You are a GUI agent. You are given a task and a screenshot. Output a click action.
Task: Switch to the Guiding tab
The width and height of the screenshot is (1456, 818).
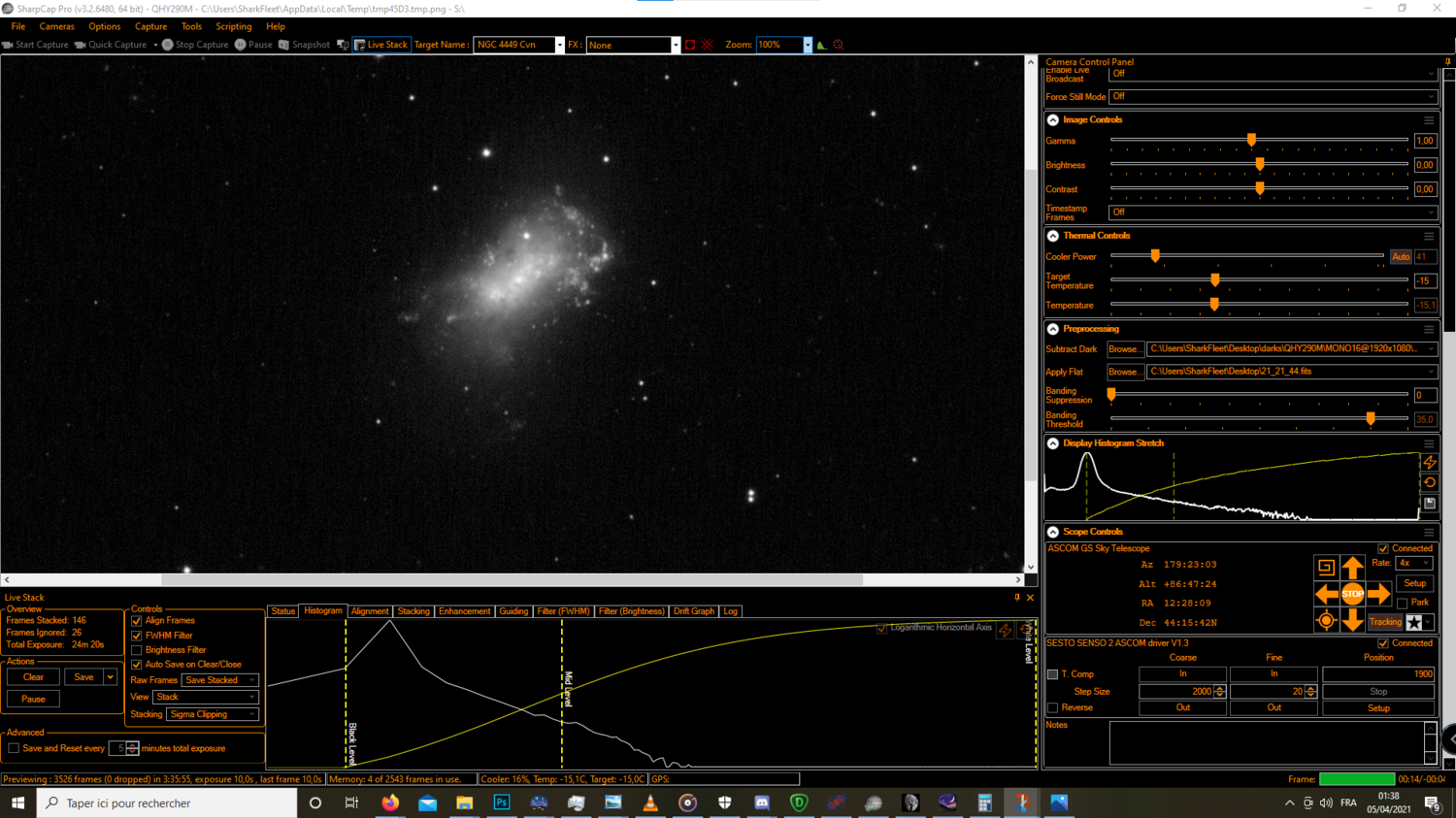pos(514,611)
